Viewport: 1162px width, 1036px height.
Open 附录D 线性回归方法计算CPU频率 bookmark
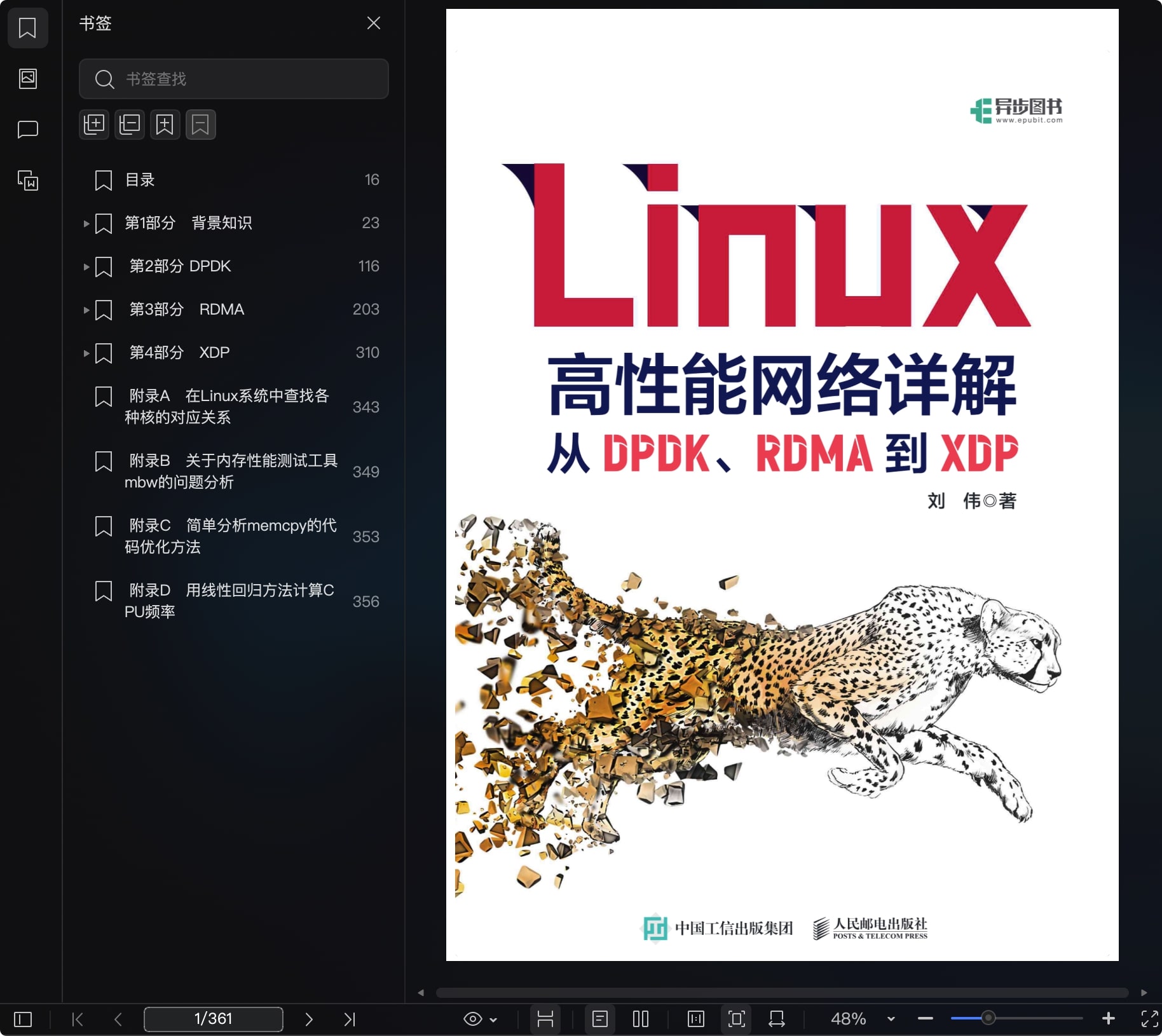point(229,601)
